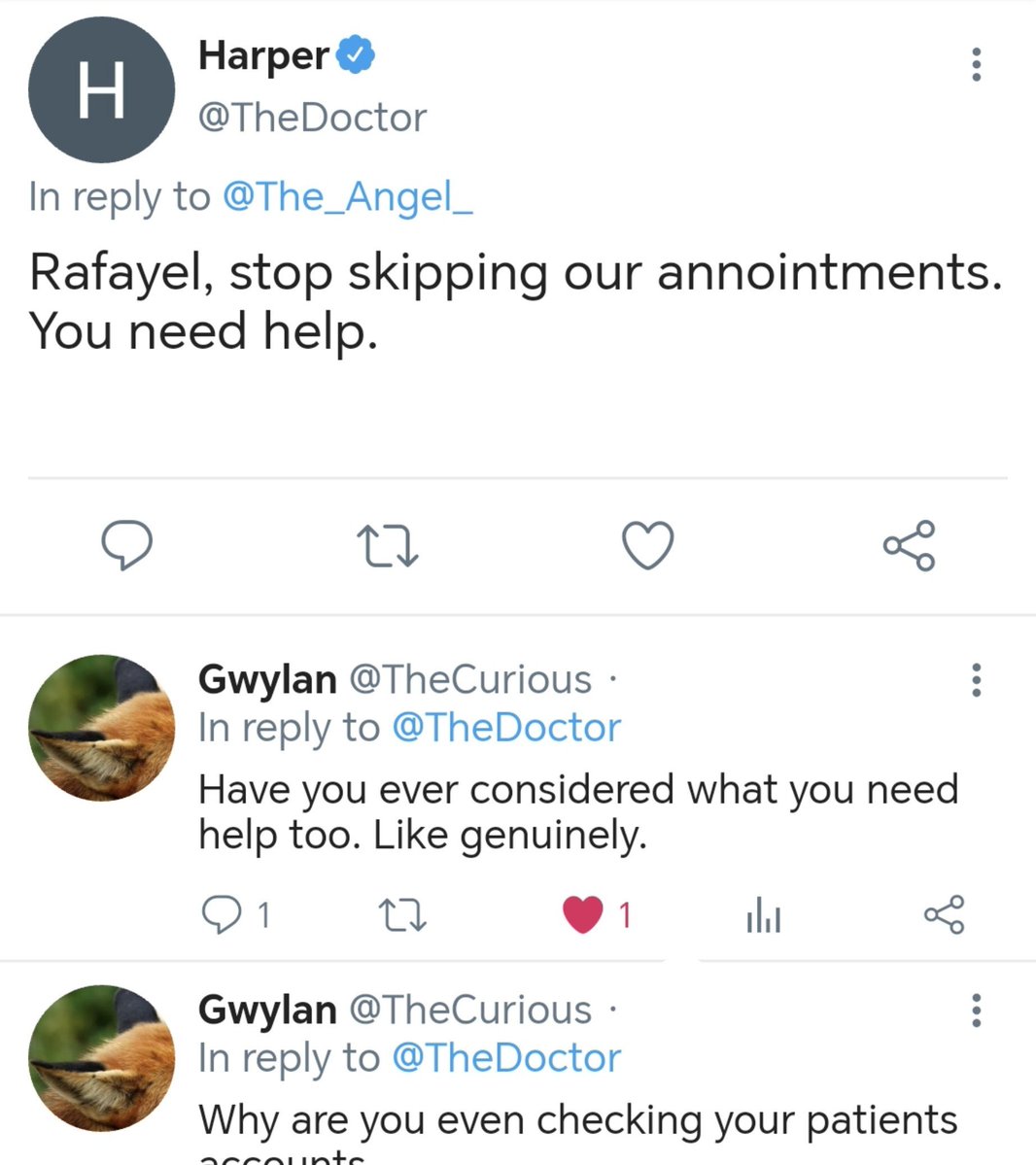View analytics for Gwylan's first reply
Image resolution: width=1036 pixels, height=1165 pixels.
(763, 914)
